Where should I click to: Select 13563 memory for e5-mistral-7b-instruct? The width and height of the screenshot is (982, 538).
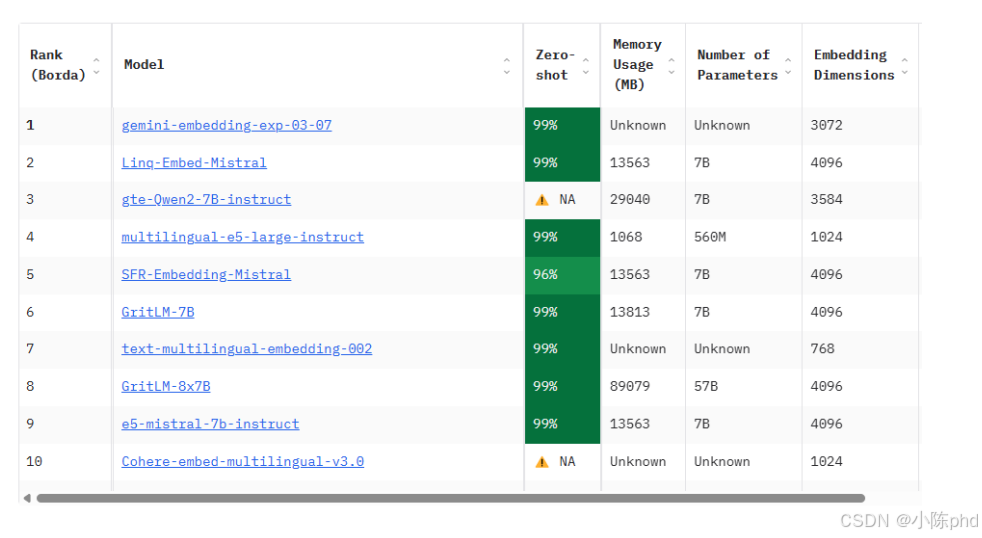[x=629, y=423]
